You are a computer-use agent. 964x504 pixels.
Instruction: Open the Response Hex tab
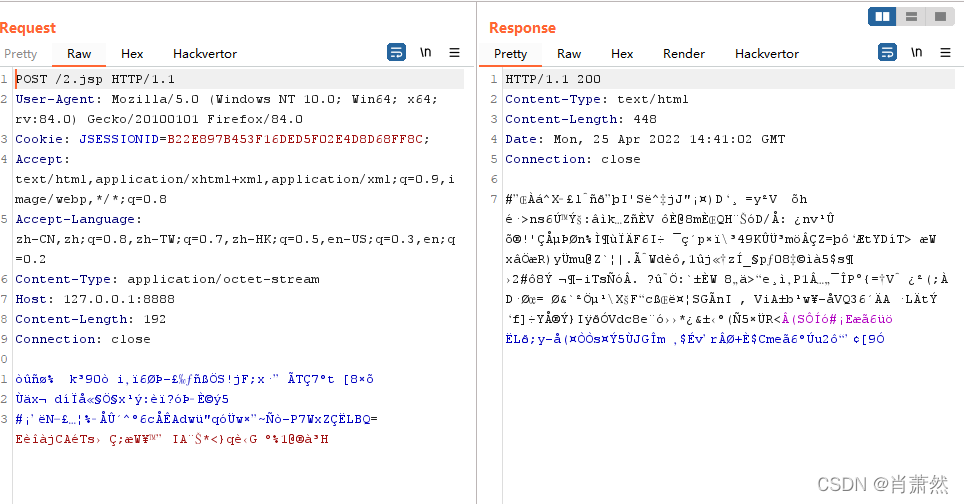click(x=622, y=54)
